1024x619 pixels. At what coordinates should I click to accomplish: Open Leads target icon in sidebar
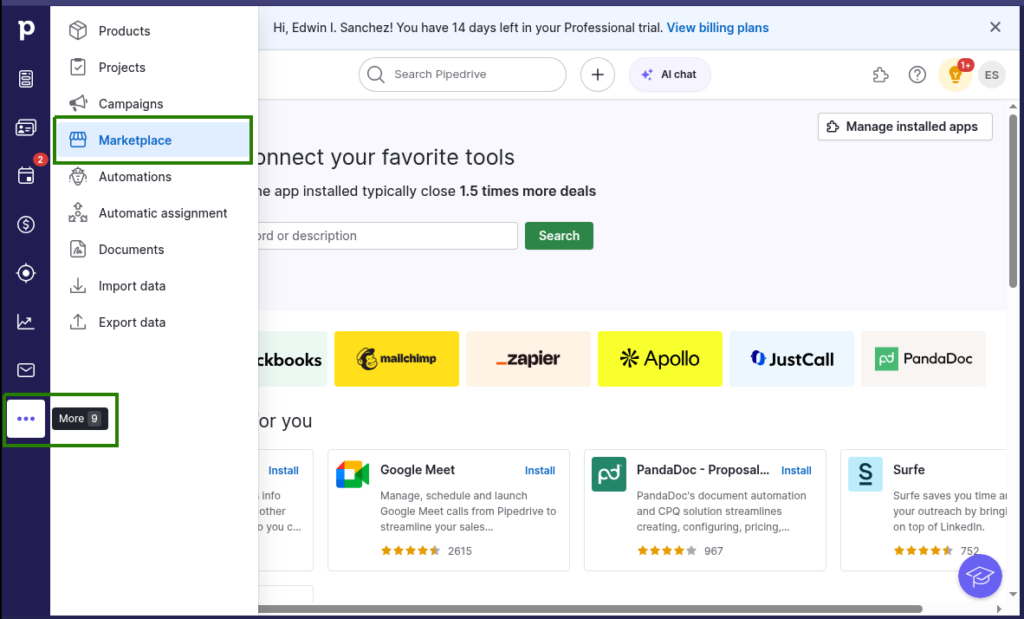point(25,273)
